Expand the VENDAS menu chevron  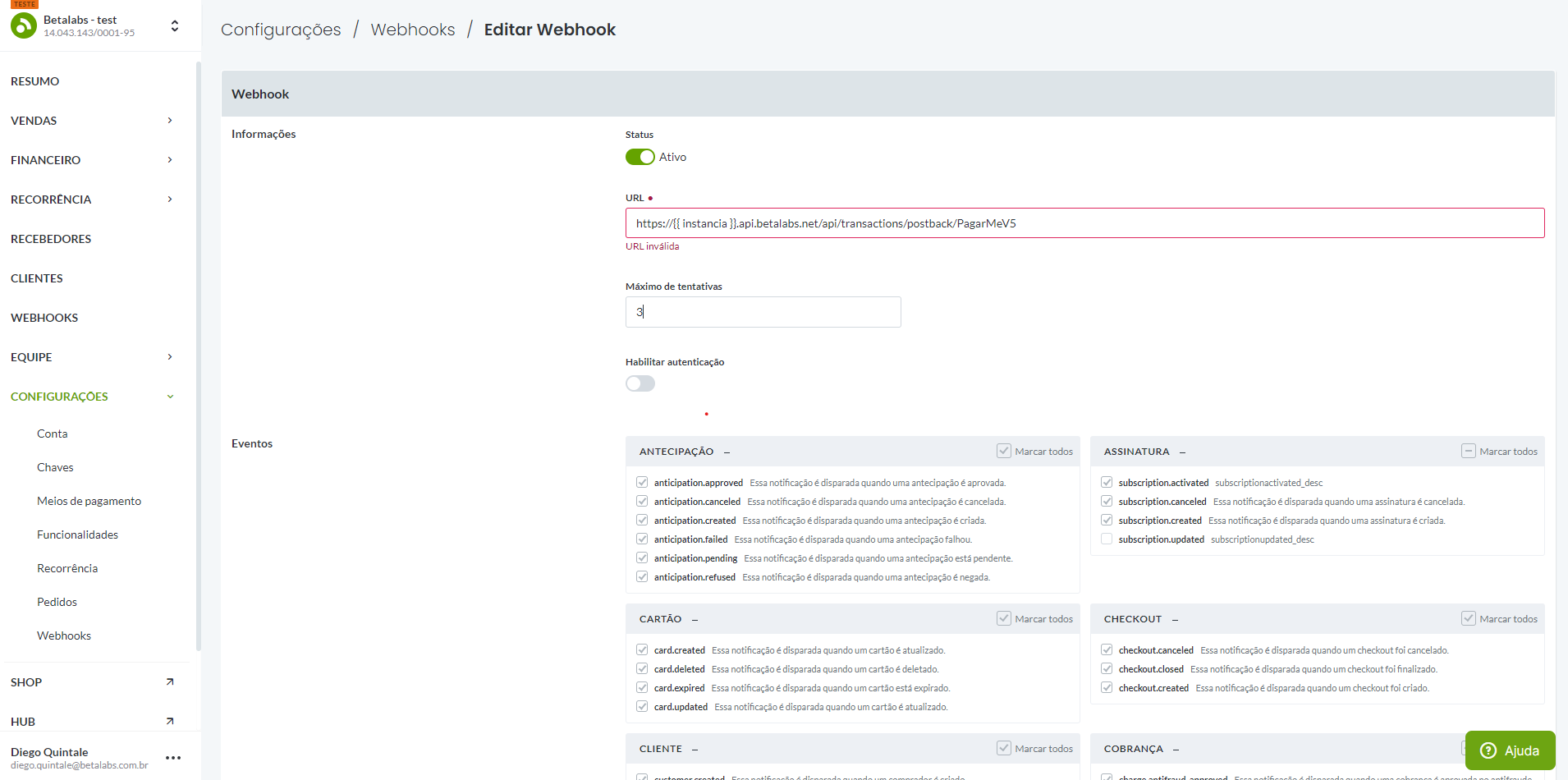(170, 121)
